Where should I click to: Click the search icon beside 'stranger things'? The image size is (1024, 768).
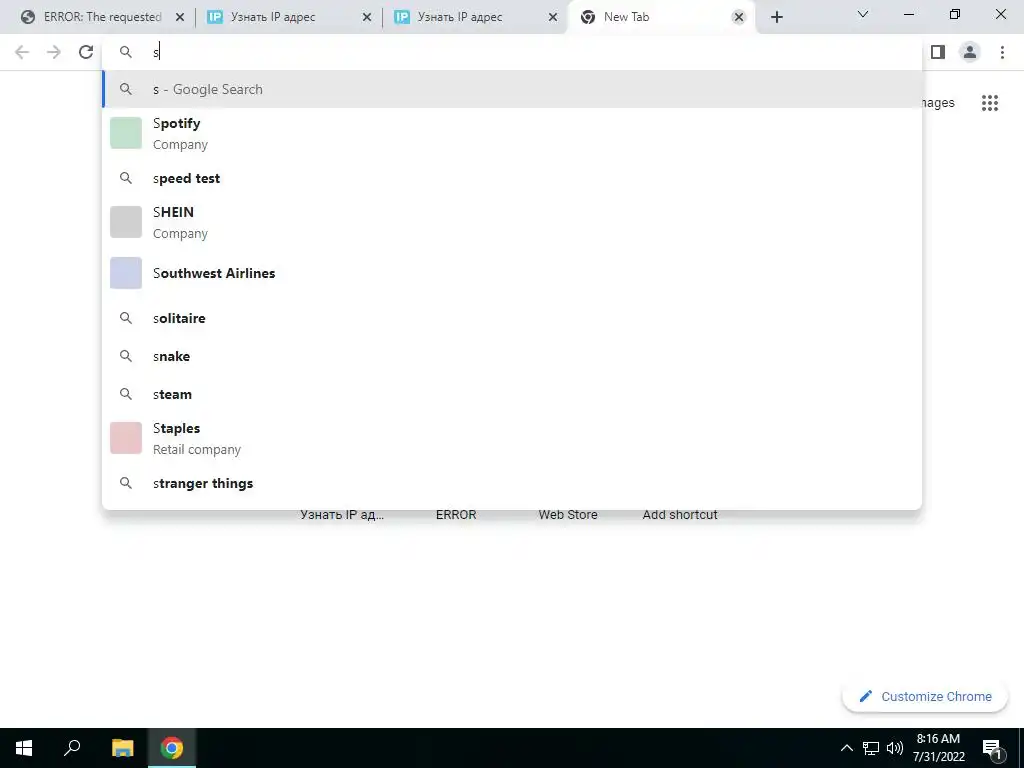click(x=126, y=483)
